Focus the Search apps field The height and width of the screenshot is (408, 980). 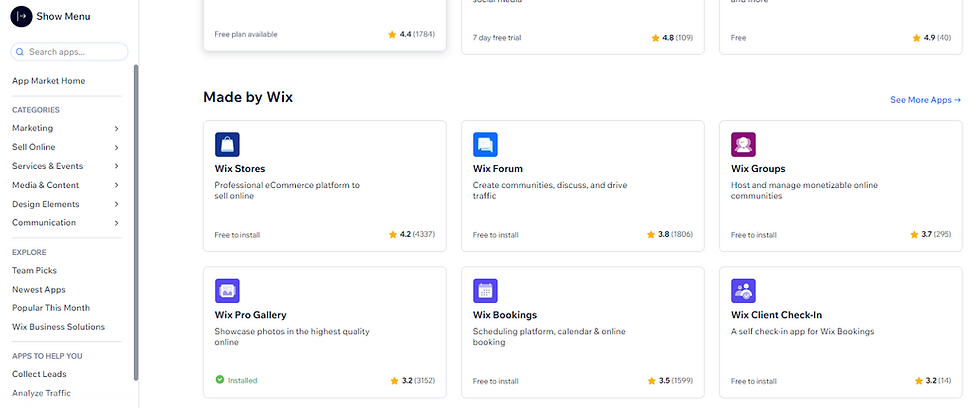point(69,52)
